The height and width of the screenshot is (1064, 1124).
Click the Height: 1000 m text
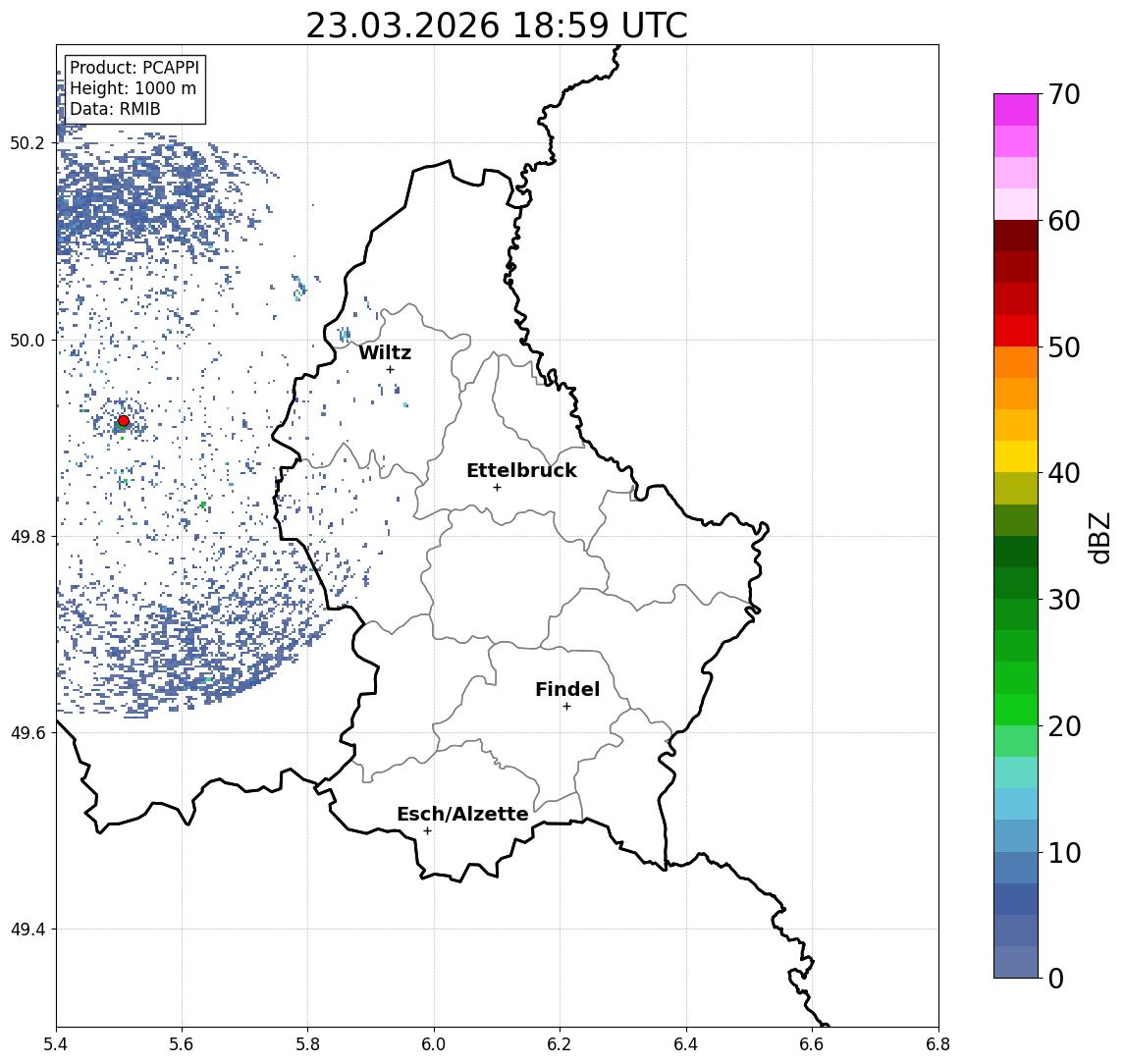133,88
